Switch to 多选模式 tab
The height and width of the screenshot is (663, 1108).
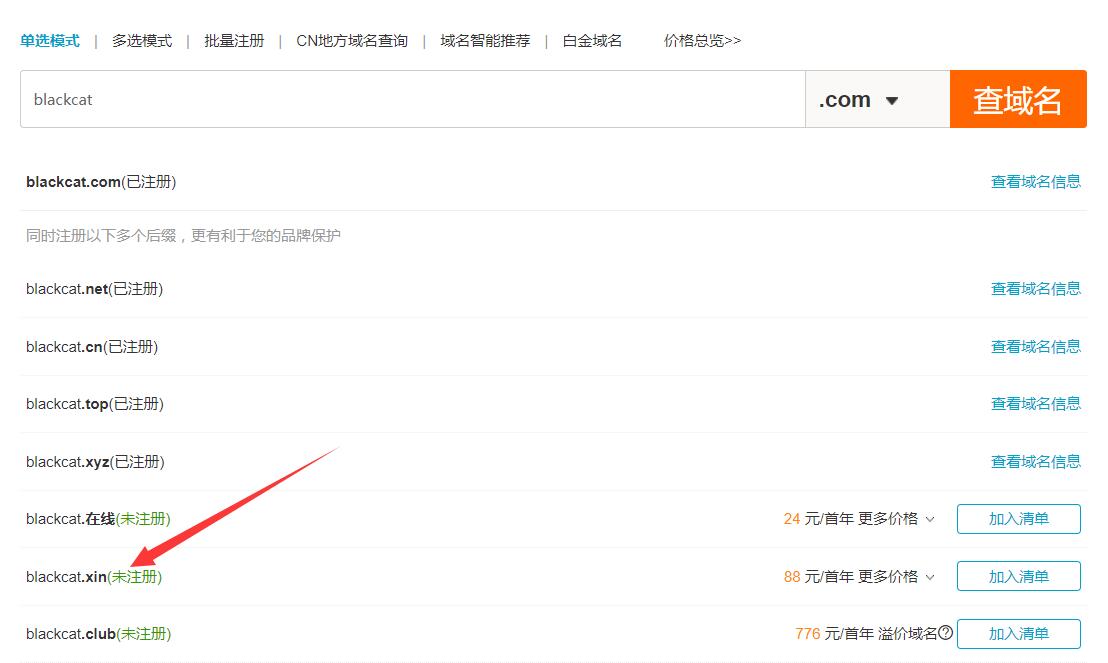142,41
